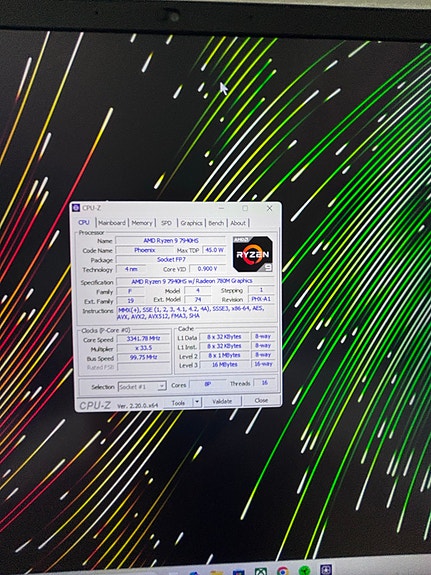Show the About tab
431x575 pixels.
238,223
